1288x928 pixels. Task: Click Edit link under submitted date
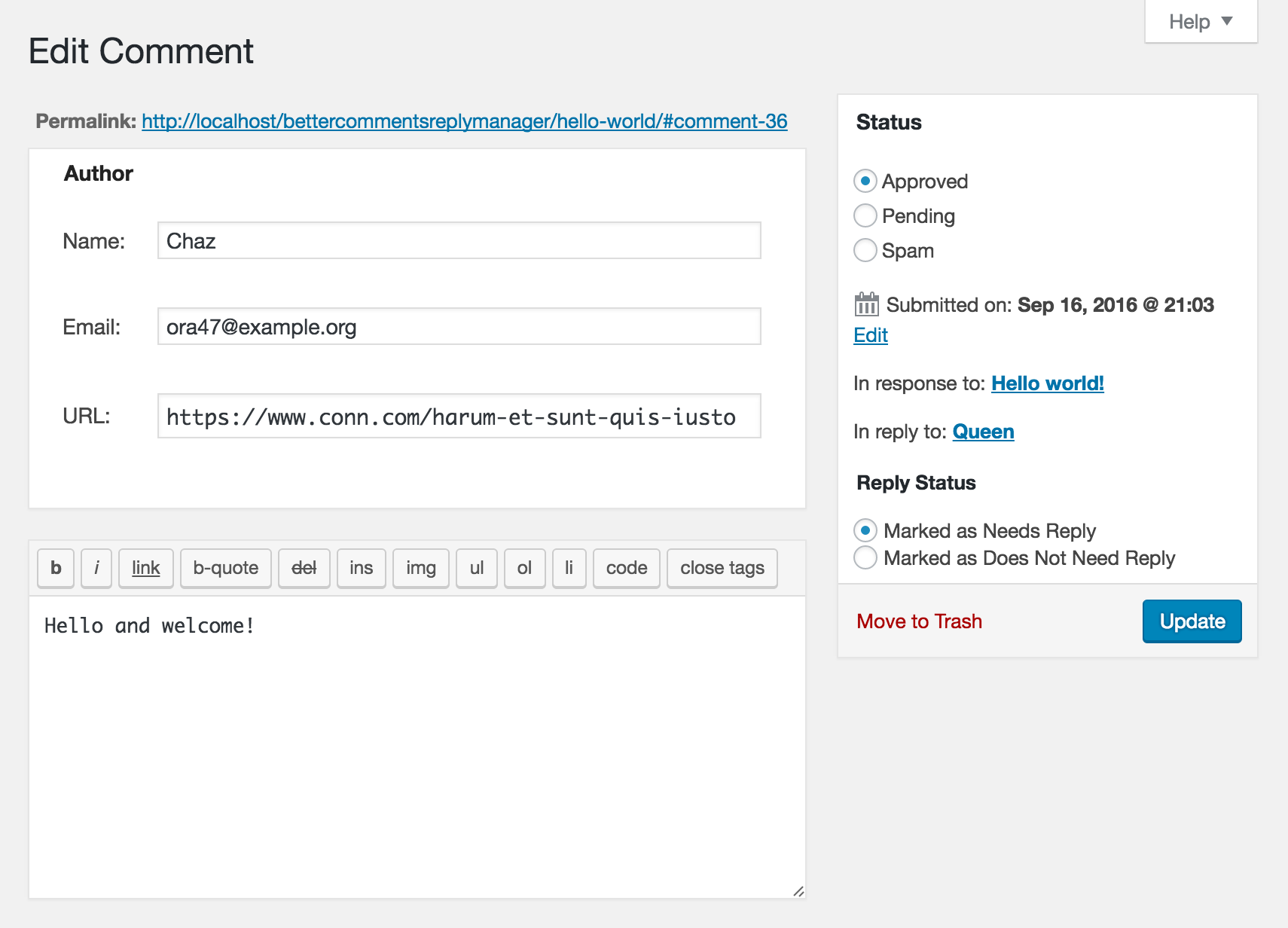point(871,335)
